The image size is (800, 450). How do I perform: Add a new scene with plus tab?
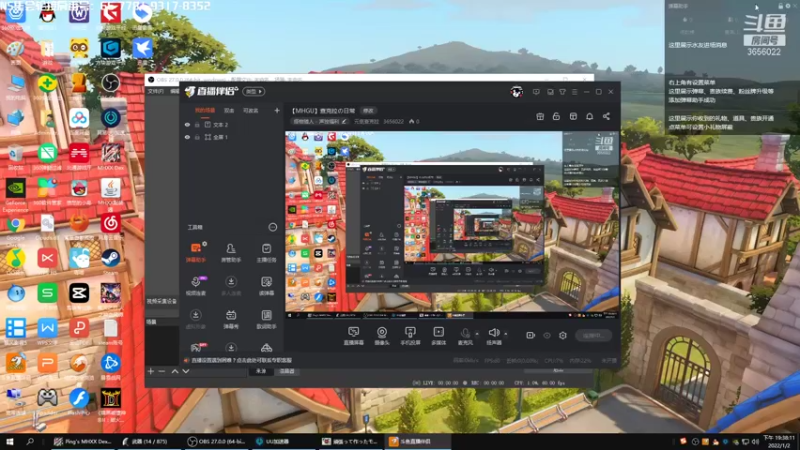pos(277,110)
